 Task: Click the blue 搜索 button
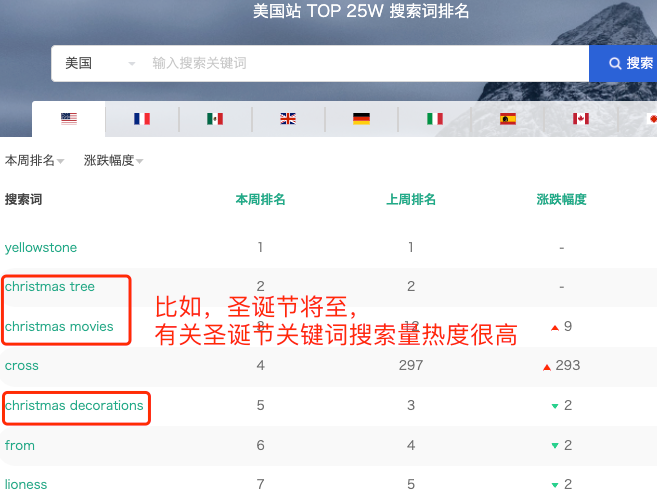click(x=628, y=63)
